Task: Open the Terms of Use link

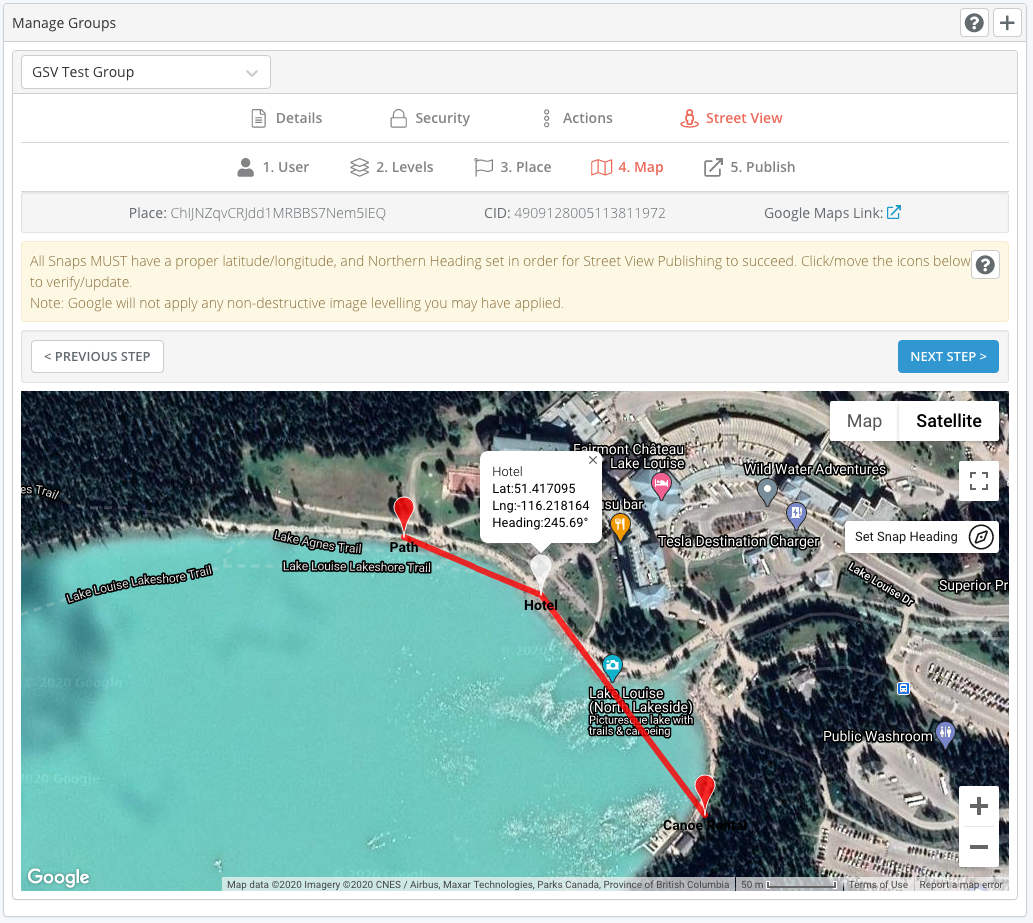Action: point(878,884)
